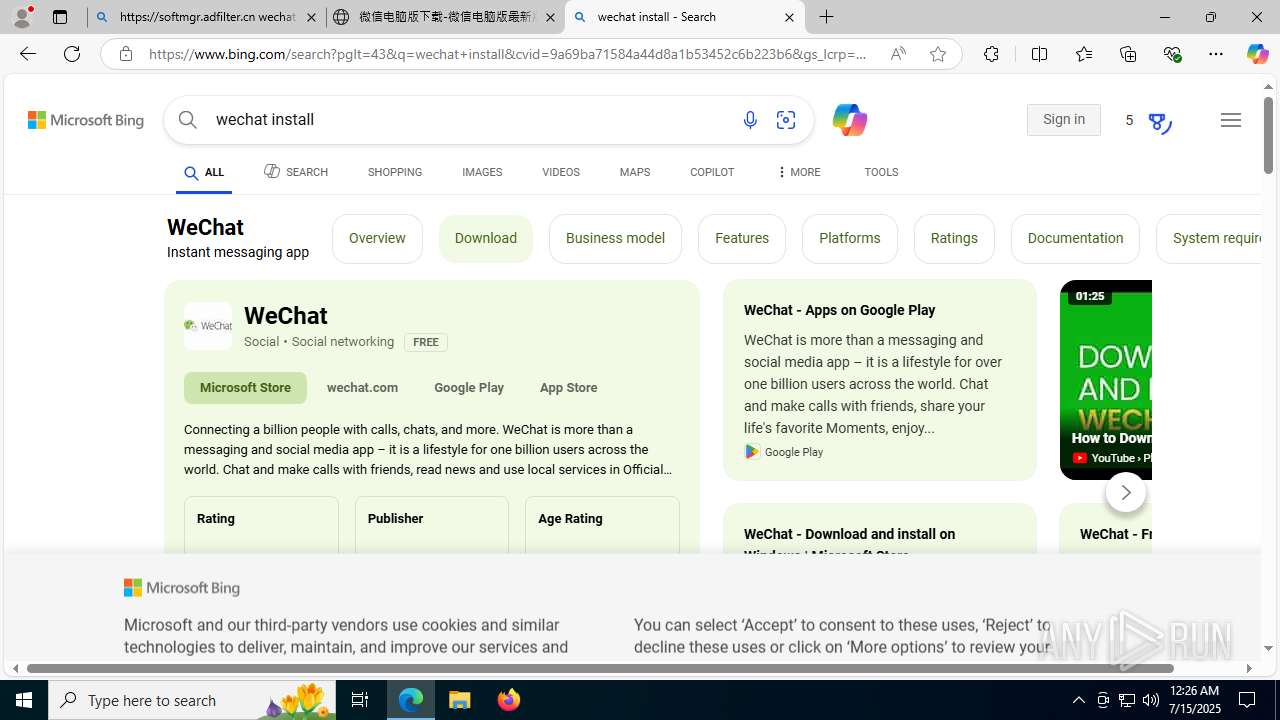
Task: Switch to the SHOPPING tab
Action: click(395, 172)
